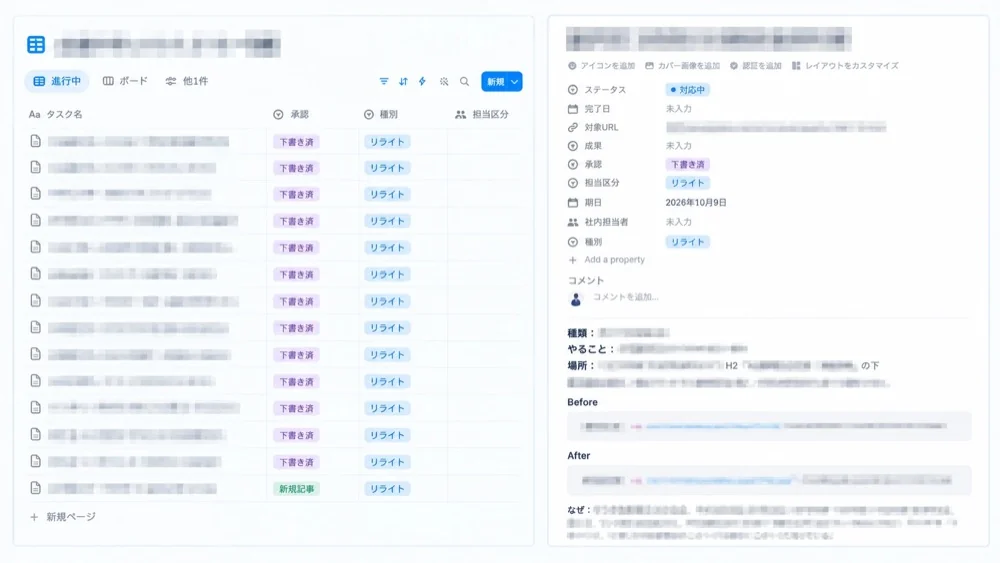Screen dimensions: 1000x563
Task: Open リライト value of 担当区分 property
Action: pyautogui.click(x=688, y=183)
